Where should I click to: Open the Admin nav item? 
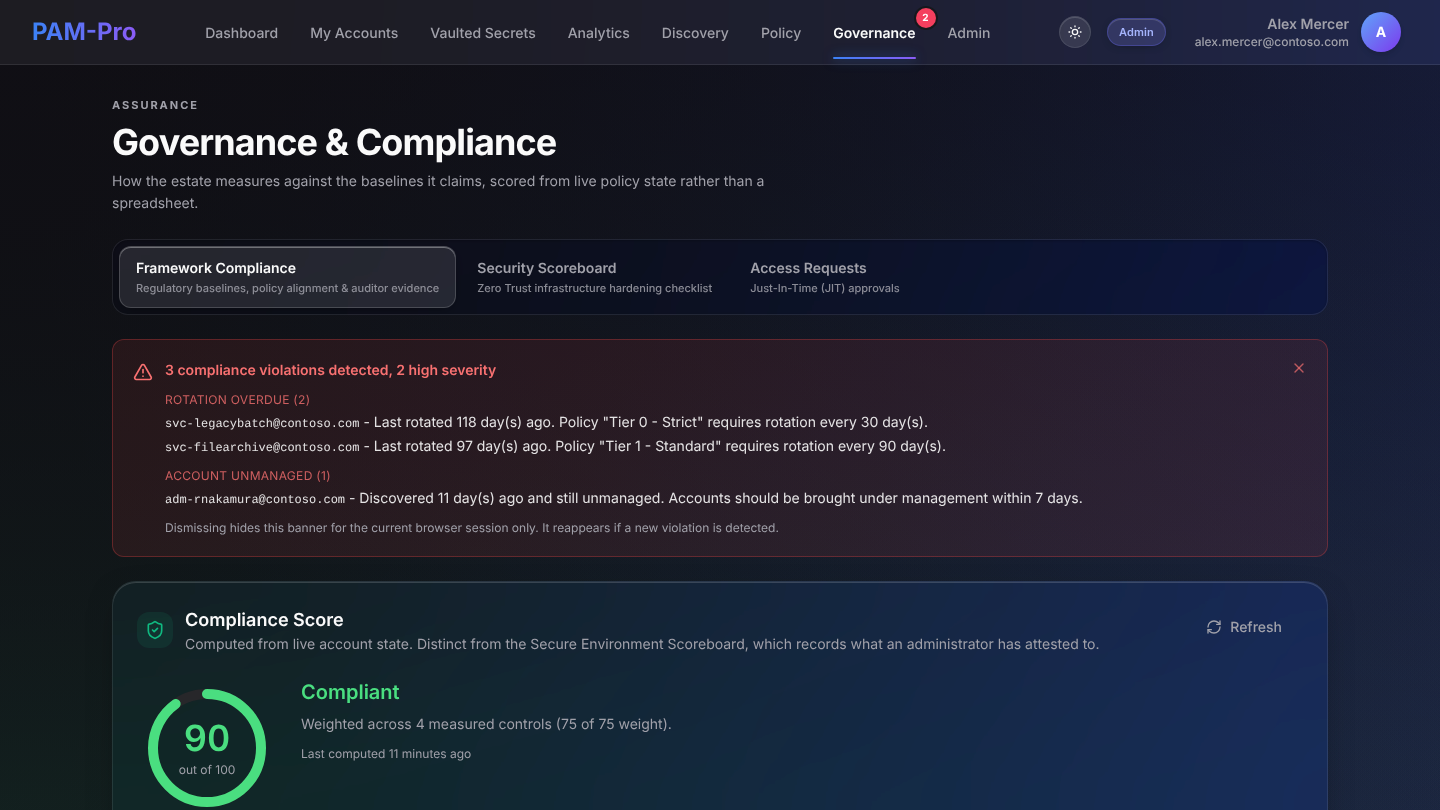click(x=969, y=33)
